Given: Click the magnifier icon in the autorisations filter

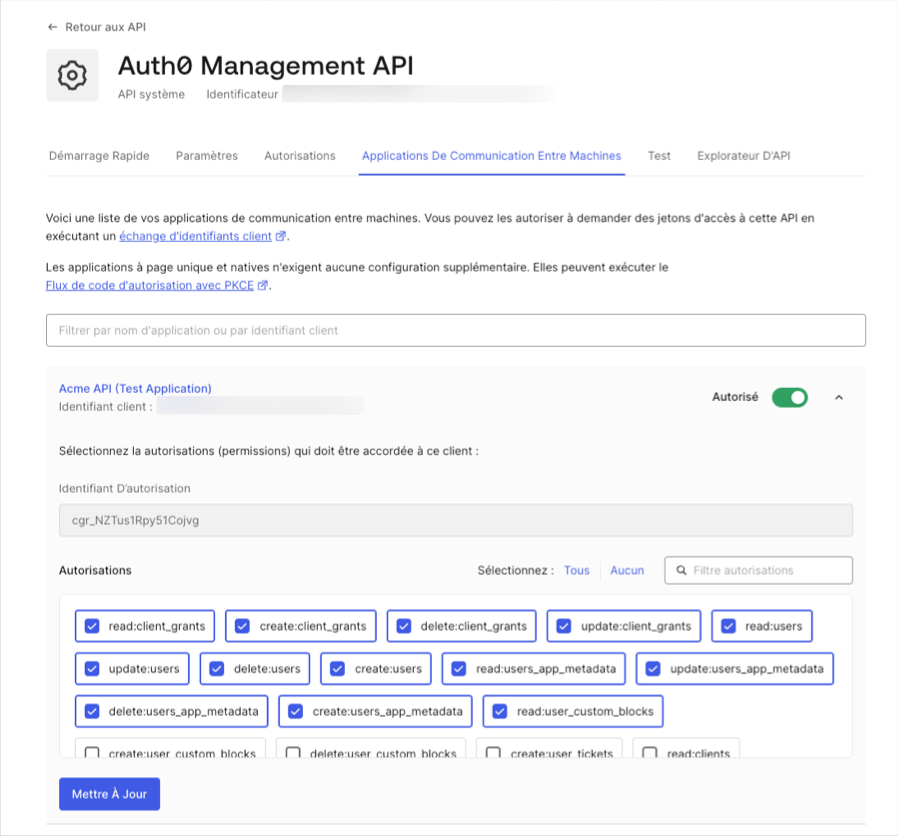Looking at the screenshot, I should [682, 570].
